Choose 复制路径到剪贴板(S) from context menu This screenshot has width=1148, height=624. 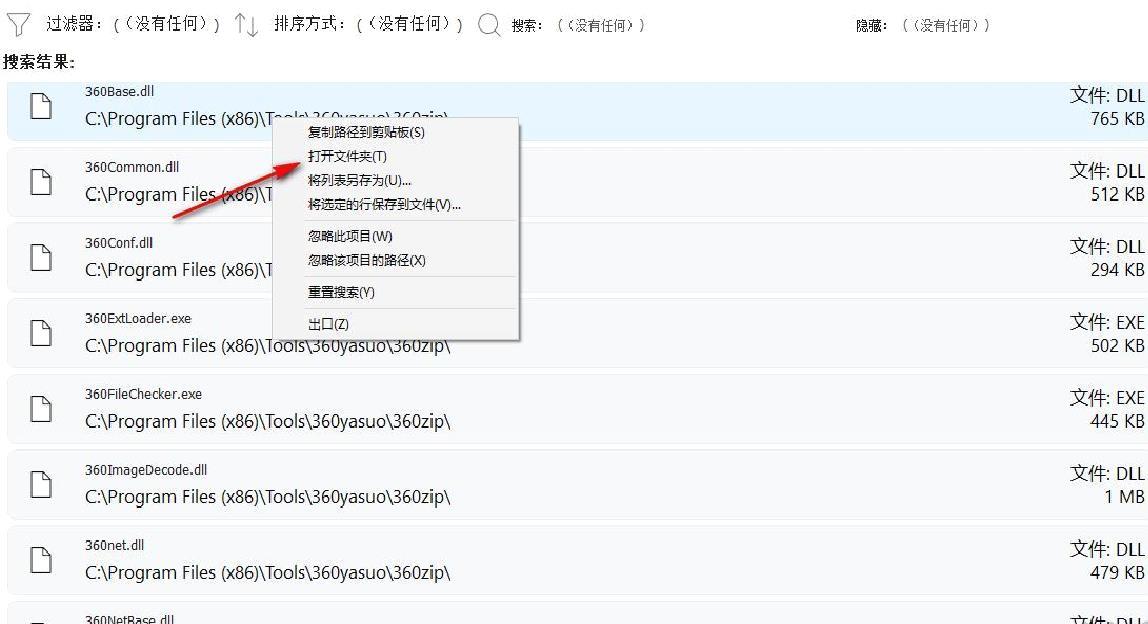click(x=366, y=133)
